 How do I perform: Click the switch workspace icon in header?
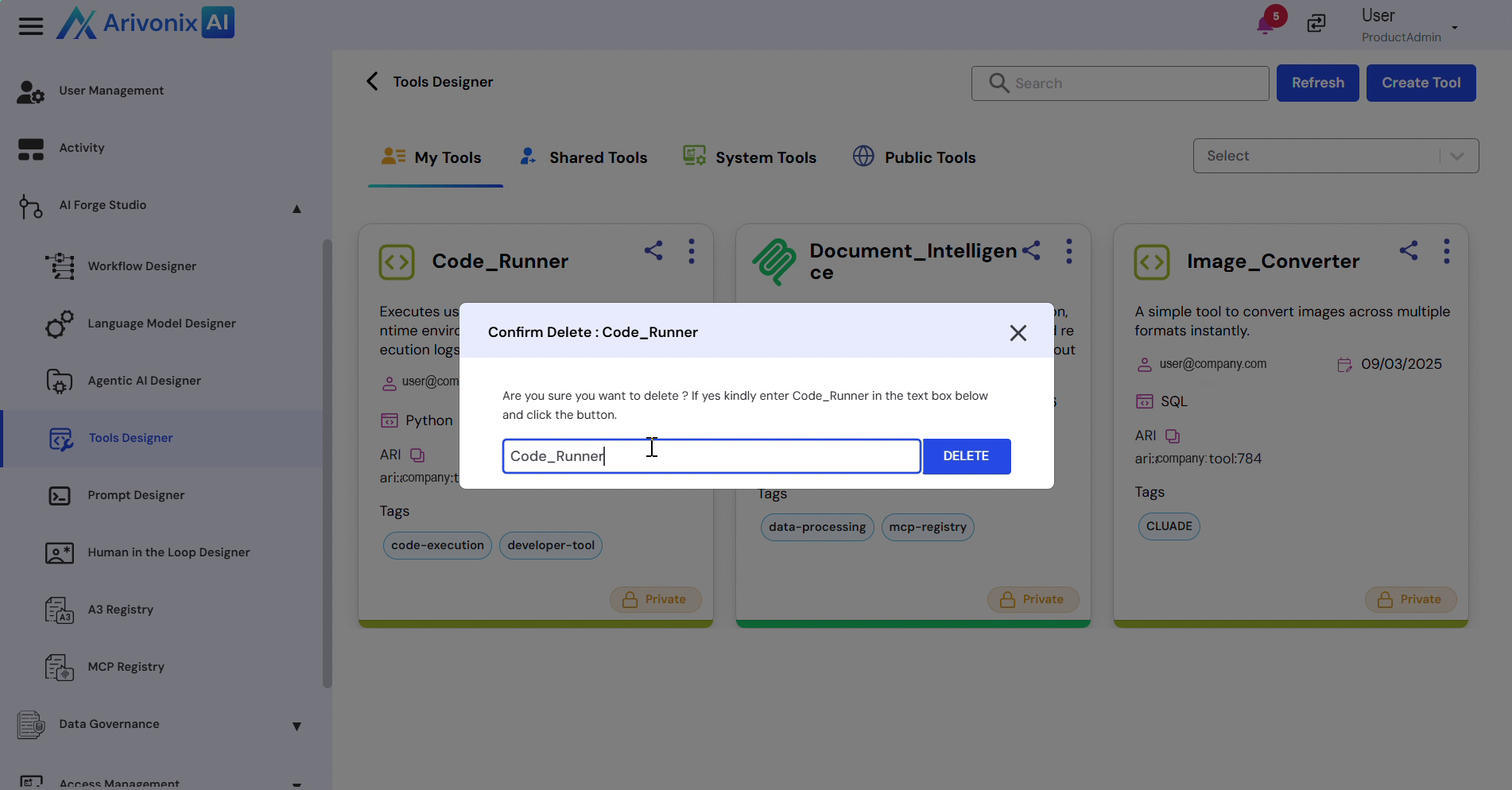1316,24
